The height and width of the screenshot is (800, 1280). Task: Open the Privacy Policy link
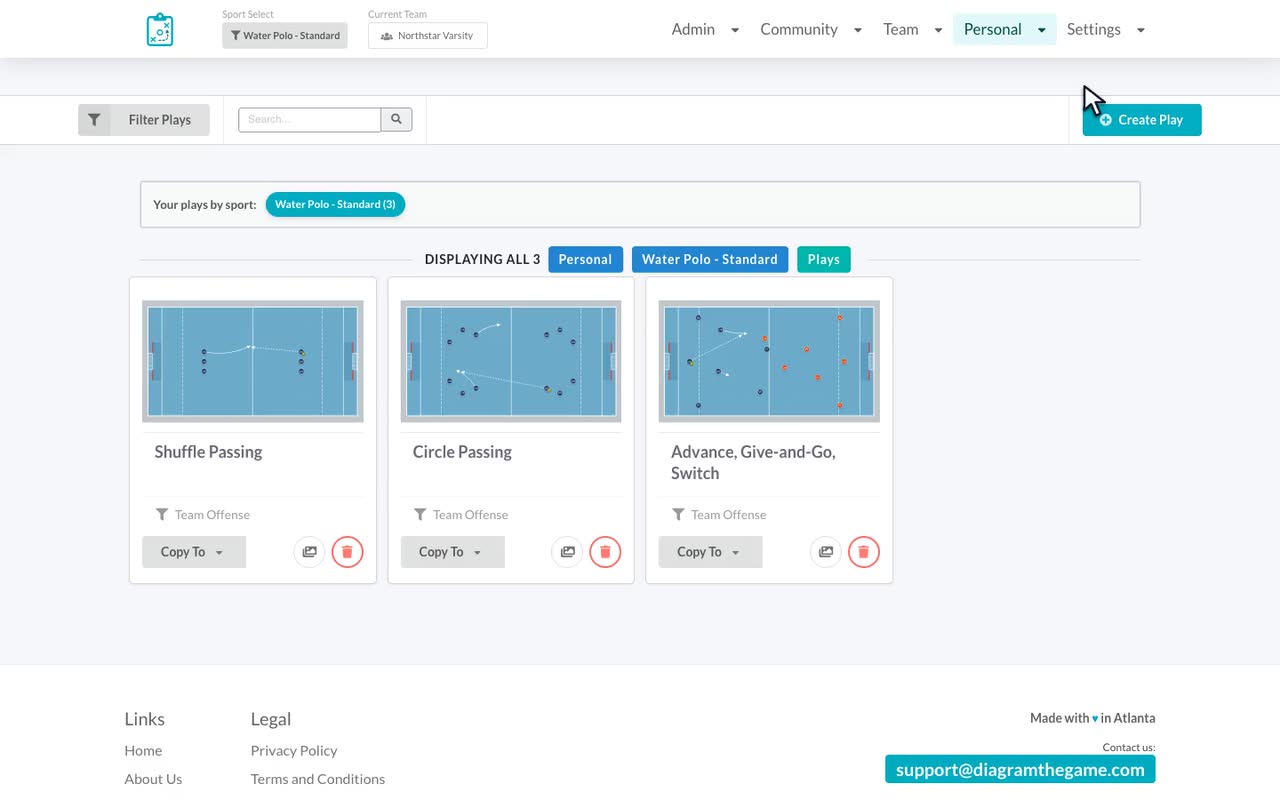294,750
